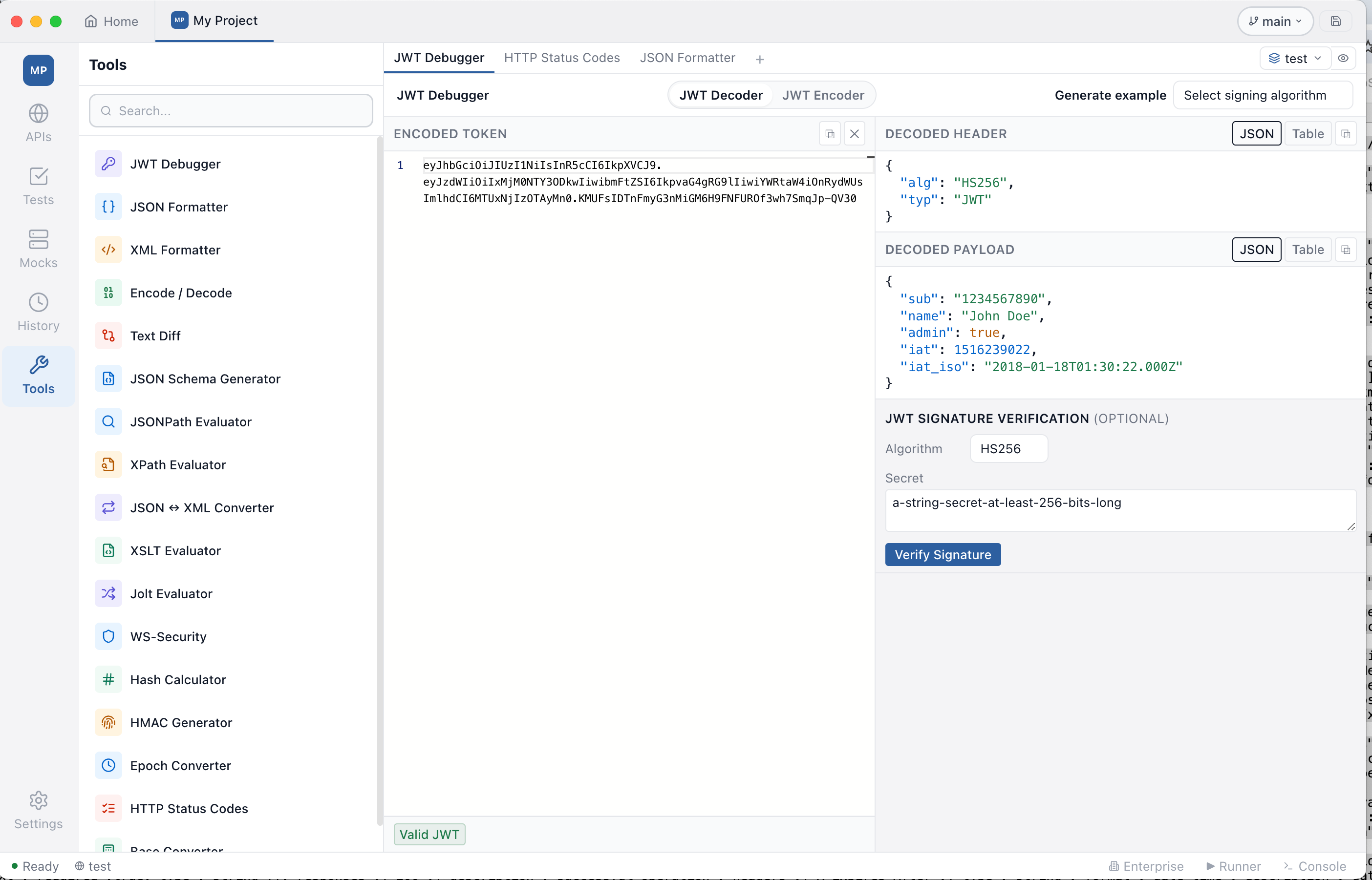Switch to the Home tab
The image size is (1372, 880).
click(x=111, y=21)
